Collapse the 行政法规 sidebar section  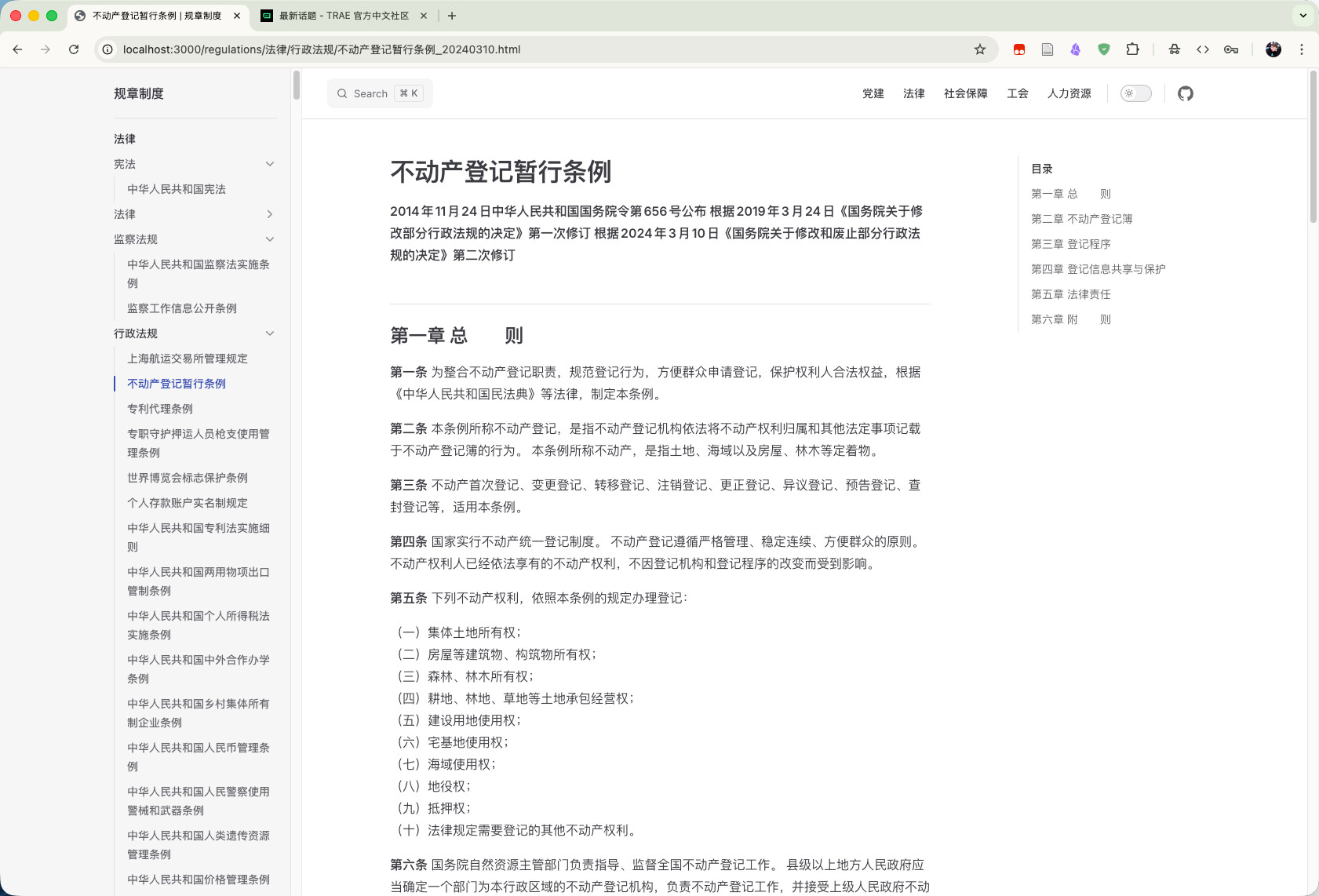(x=270, y=333)
